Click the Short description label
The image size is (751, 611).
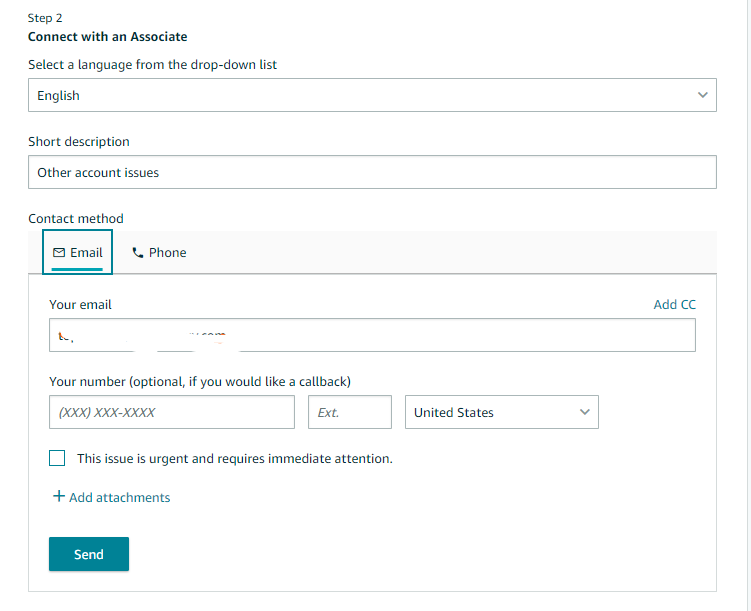click(x=79, y=142)
